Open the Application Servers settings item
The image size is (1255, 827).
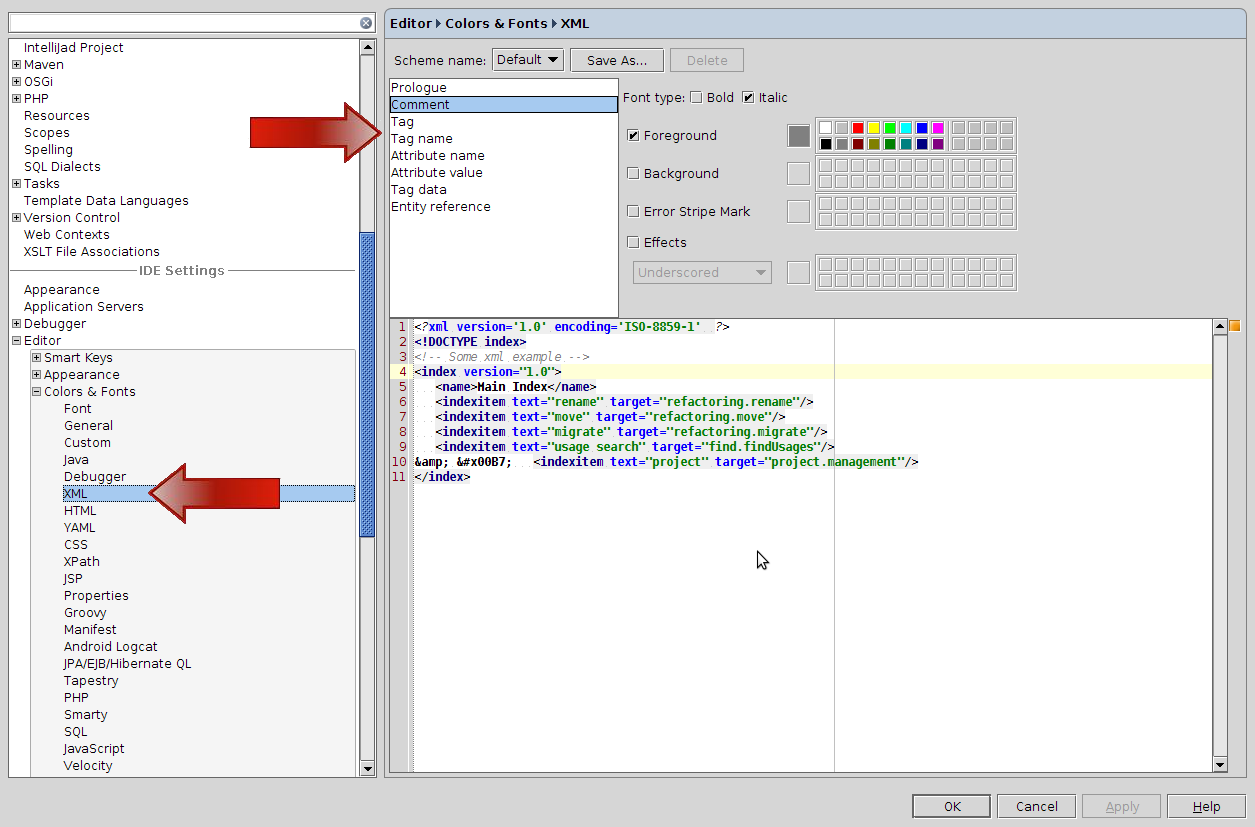(84, 307)
